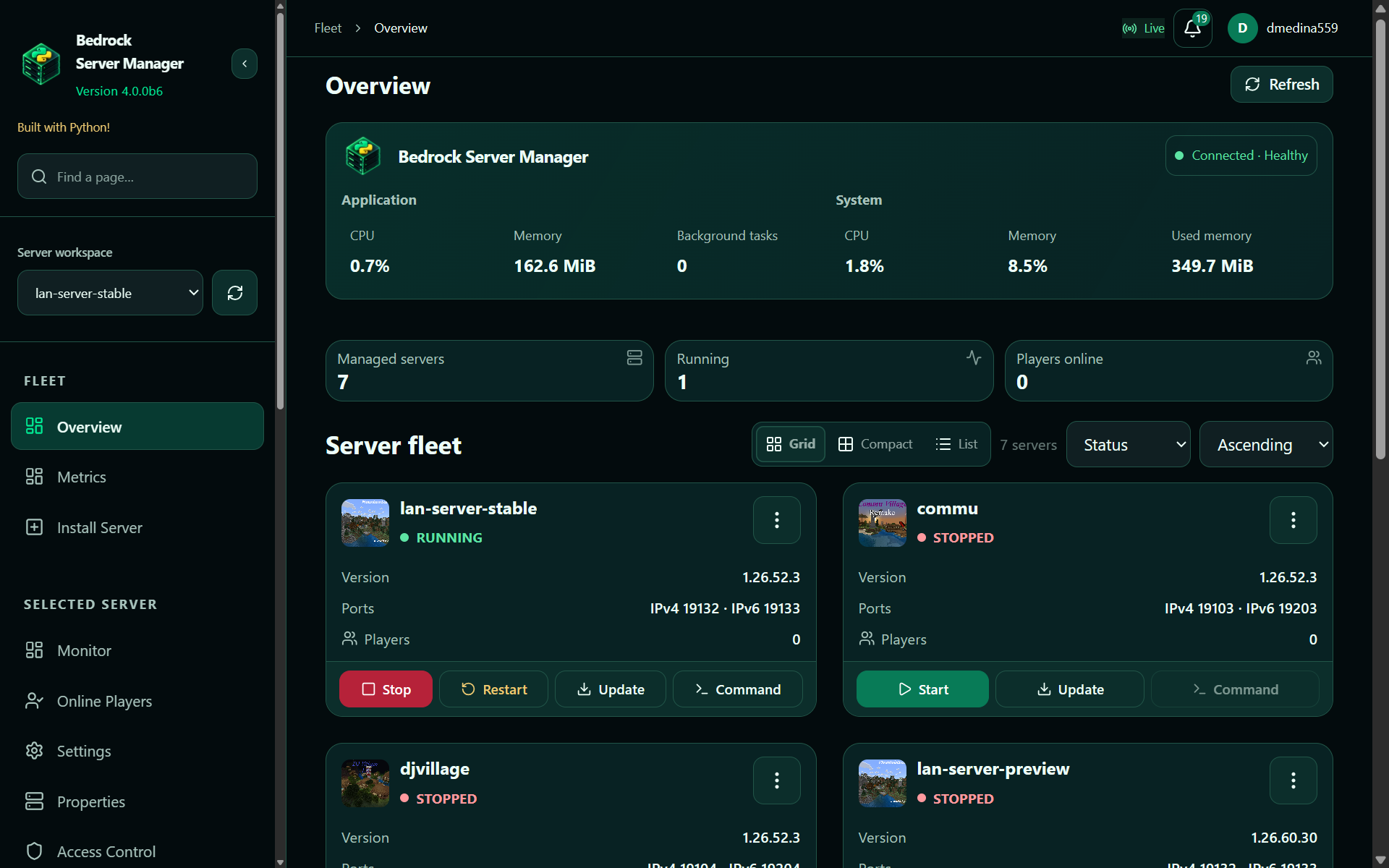Click the main page vertical scrollbar

click(x=1380, y=239)
